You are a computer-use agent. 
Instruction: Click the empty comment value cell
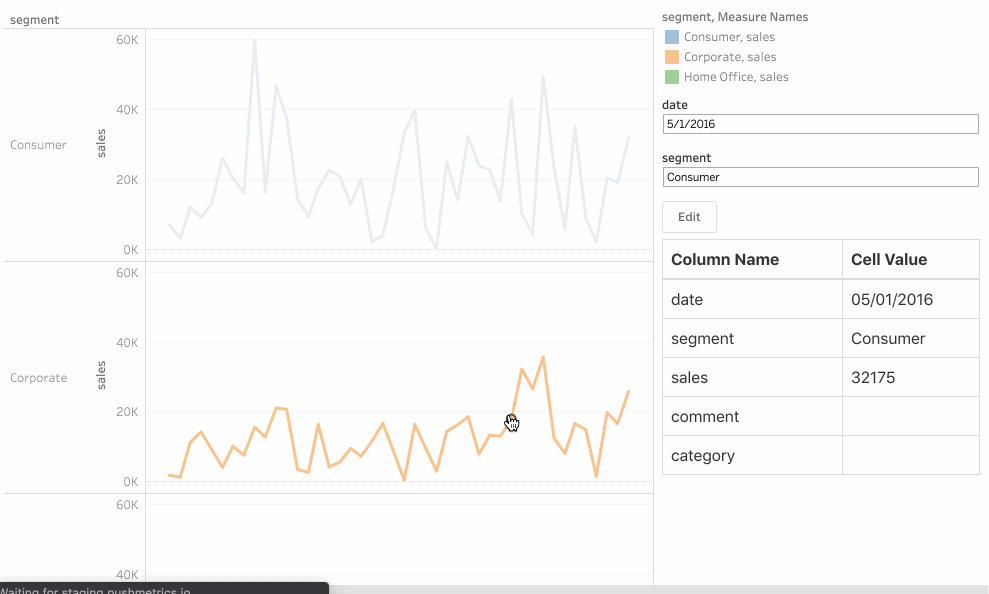click(910, 417)
